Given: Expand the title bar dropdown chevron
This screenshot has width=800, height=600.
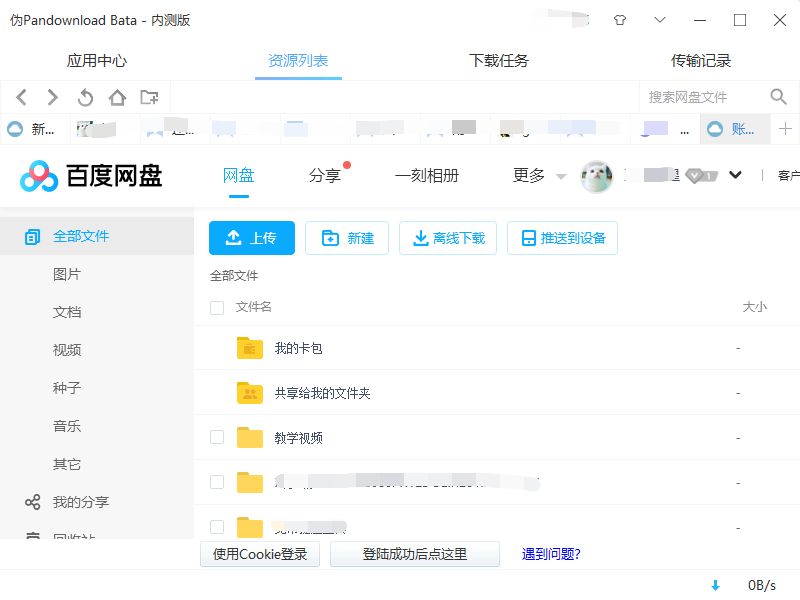Looking at the screenshot, I should tap(660, 20).
